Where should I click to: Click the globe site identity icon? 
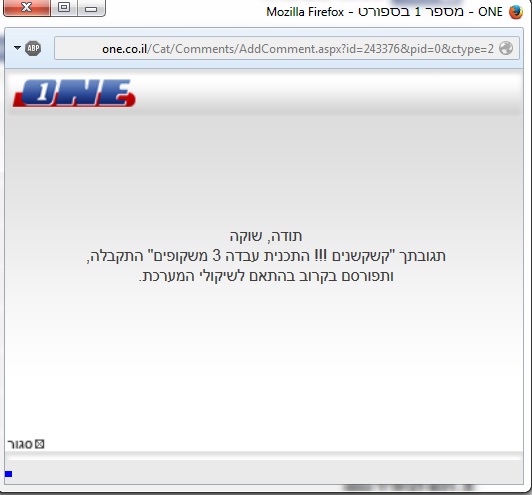click(x=506, y=48)
